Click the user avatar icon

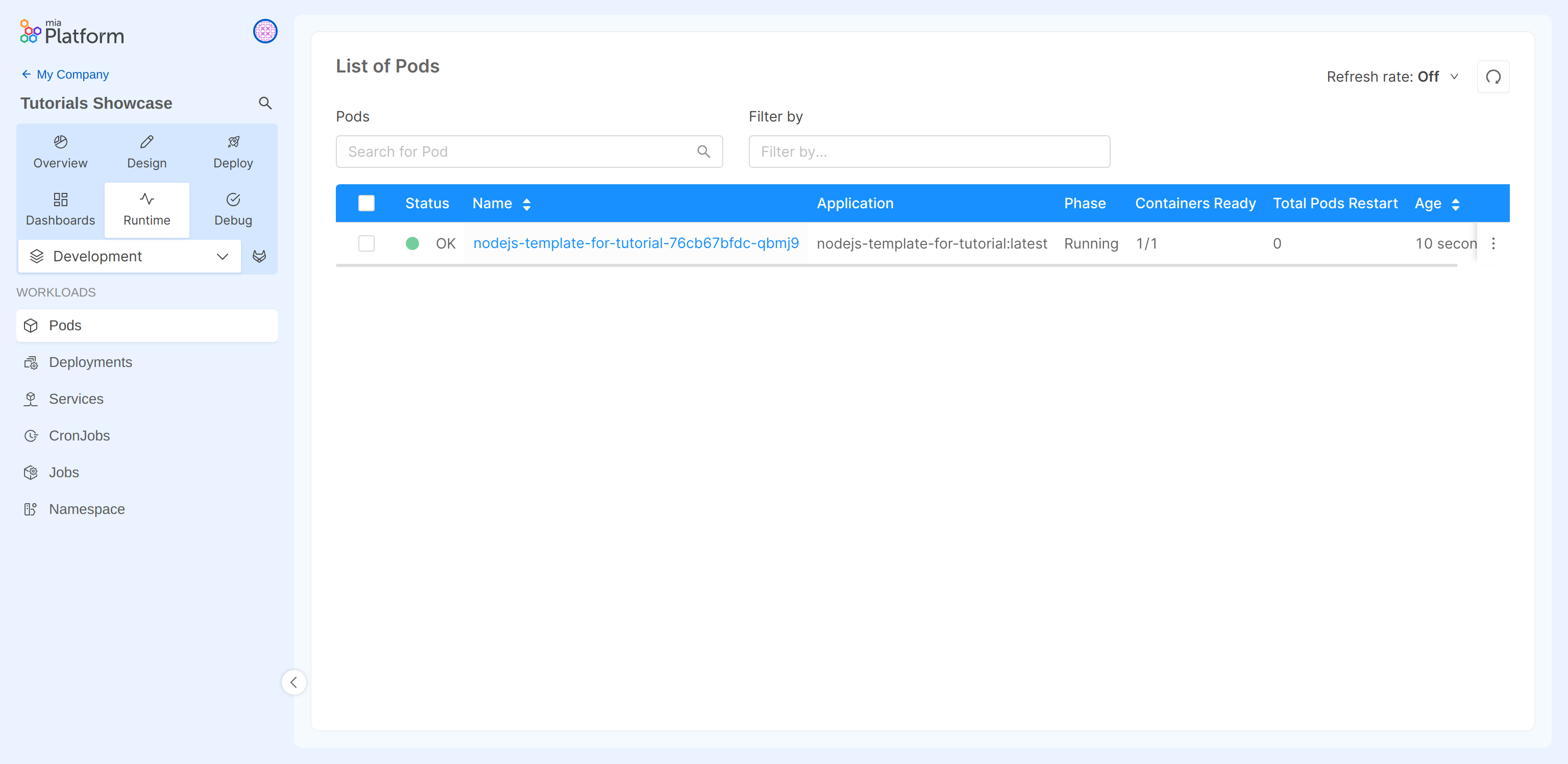pyautogui.click(x=265, y=31)
